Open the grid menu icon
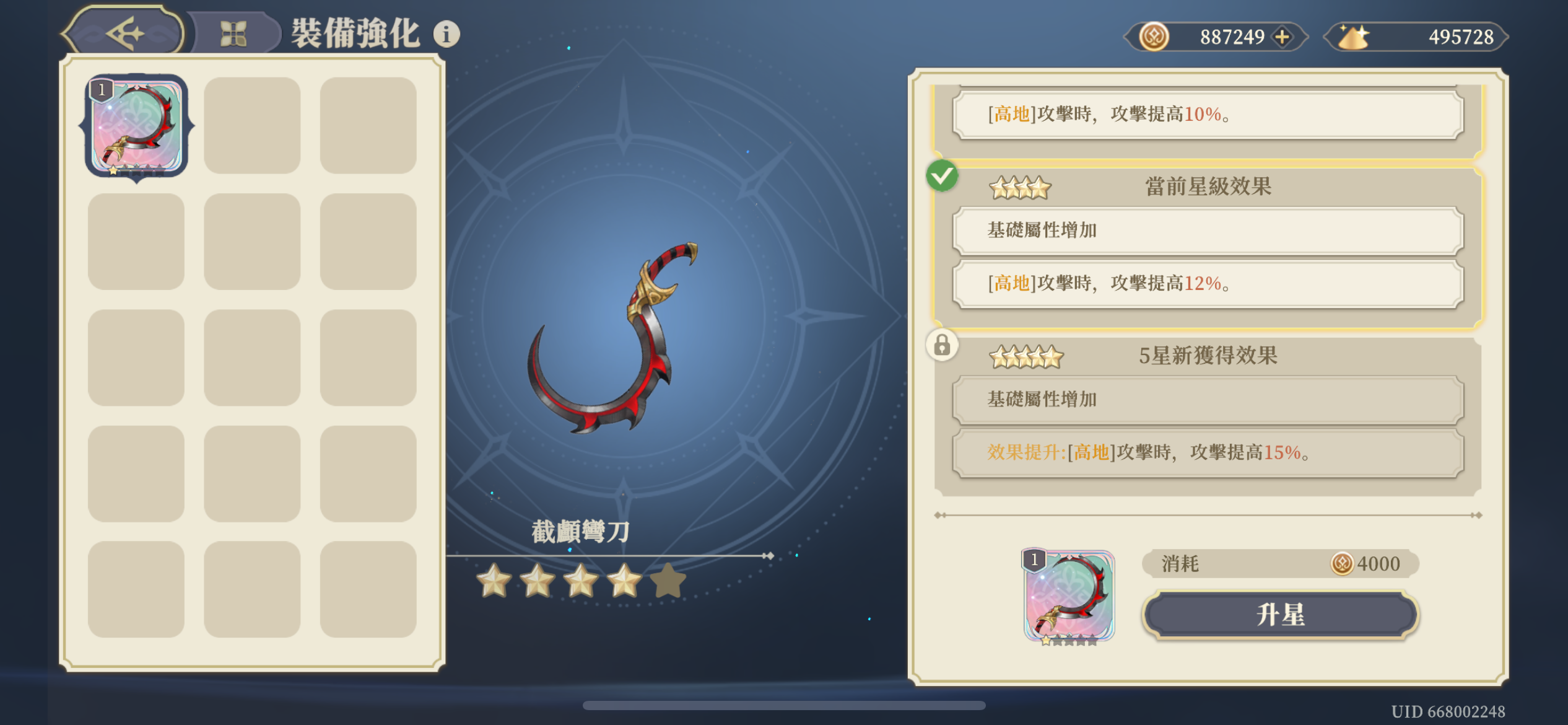 [233, 33]
